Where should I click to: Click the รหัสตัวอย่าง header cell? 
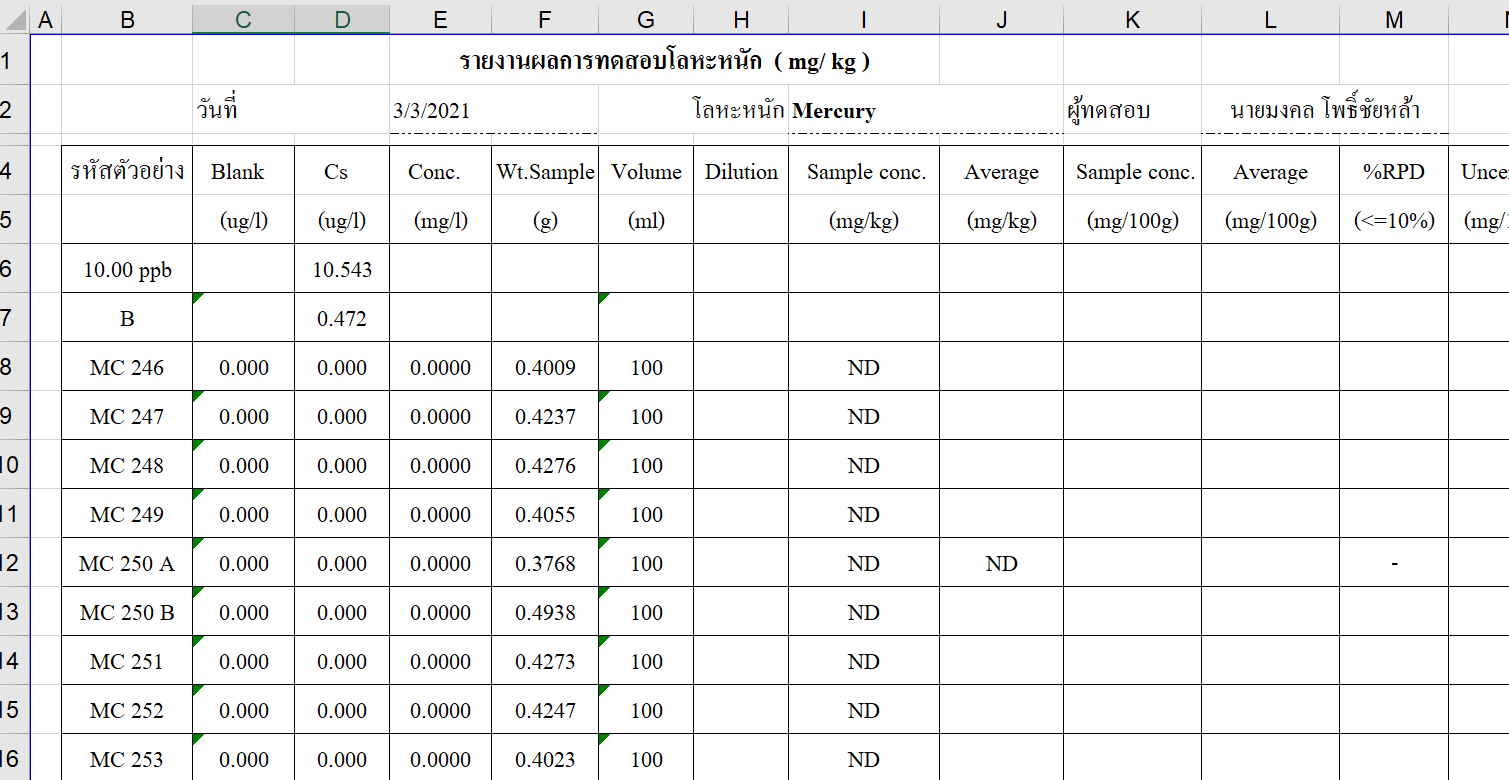tap(127, 171)
